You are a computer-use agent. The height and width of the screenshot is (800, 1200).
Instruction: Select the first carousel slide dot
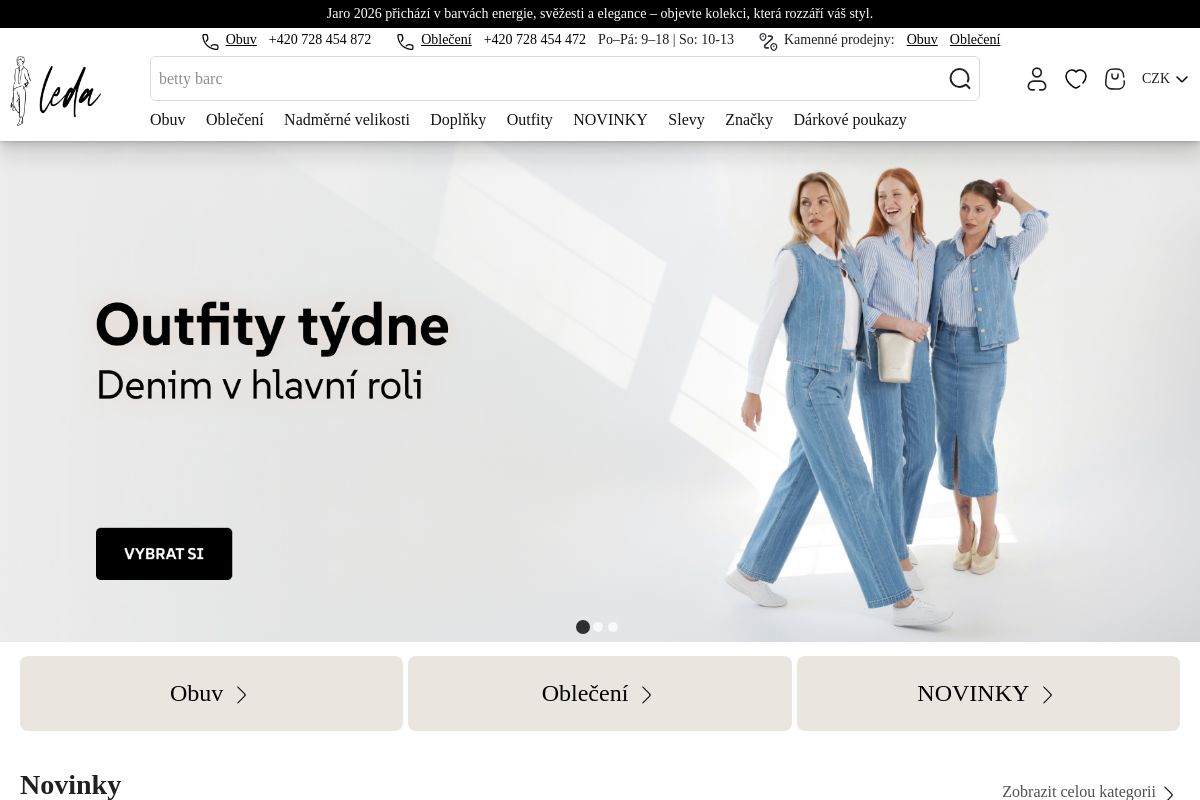coord(583,627)
